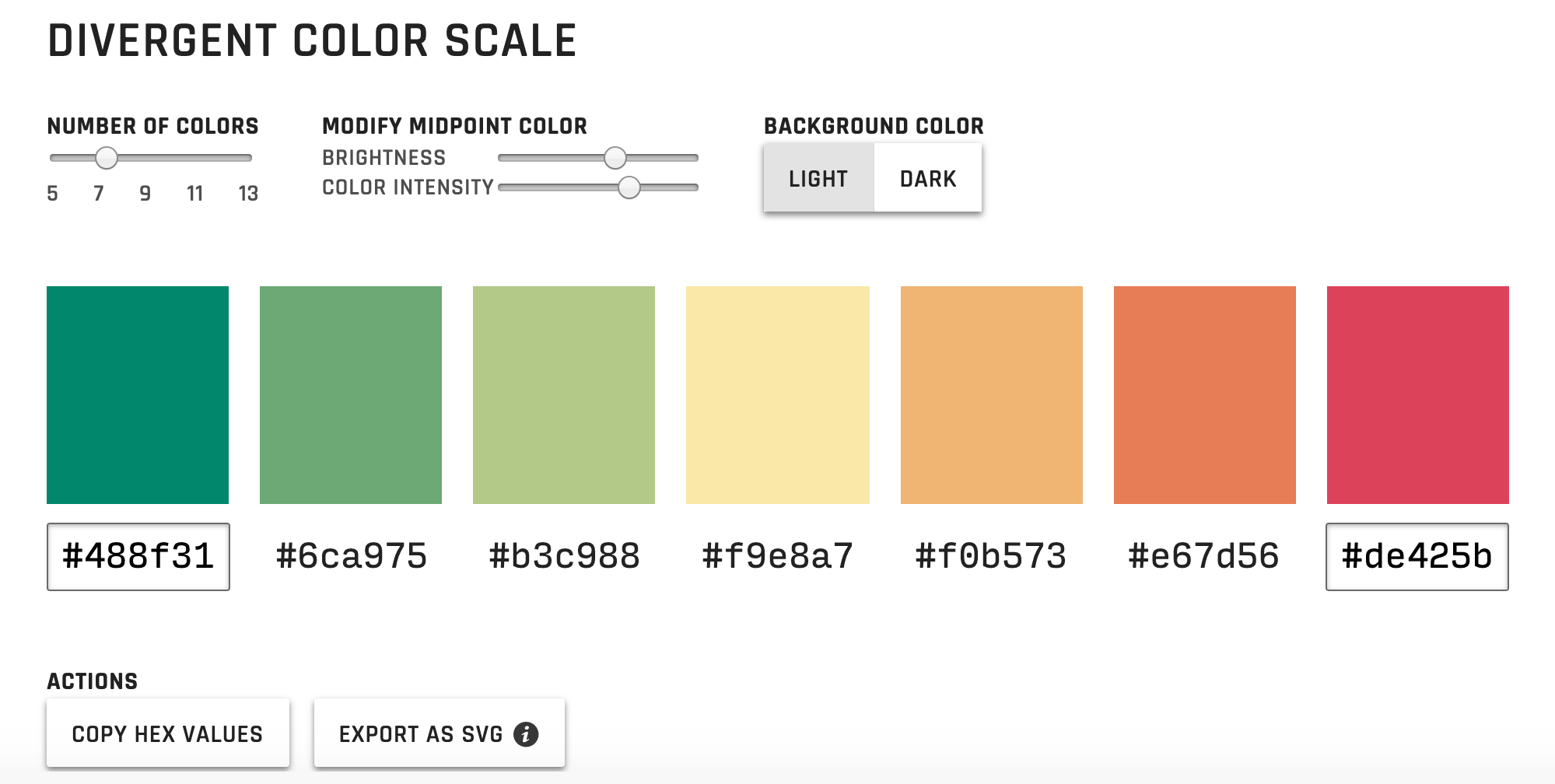Click the light green #b3c988 swatch

564,395
